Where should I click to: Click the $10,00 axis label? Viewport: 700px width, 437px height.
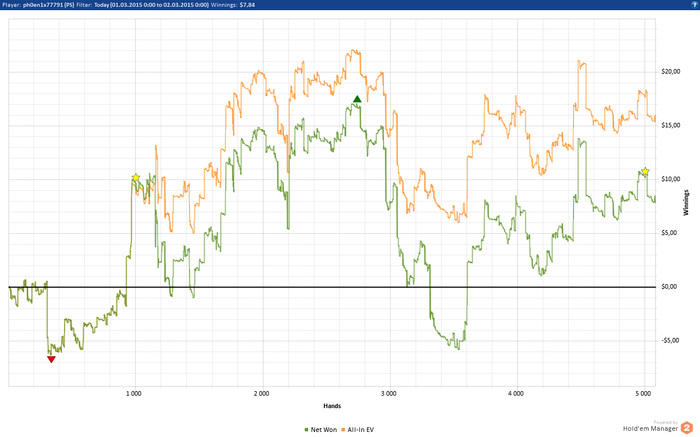(671, 179)
